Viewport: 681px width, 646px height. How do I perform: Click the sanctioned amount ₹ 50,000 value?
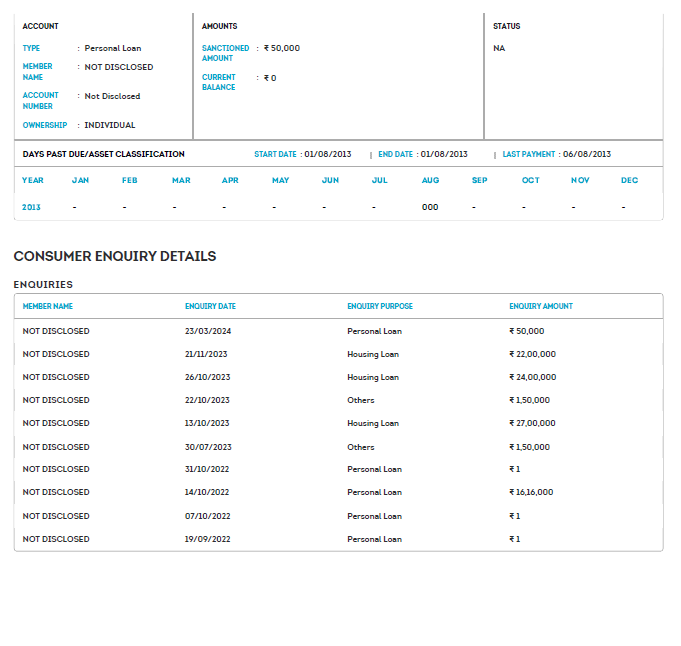282,48
